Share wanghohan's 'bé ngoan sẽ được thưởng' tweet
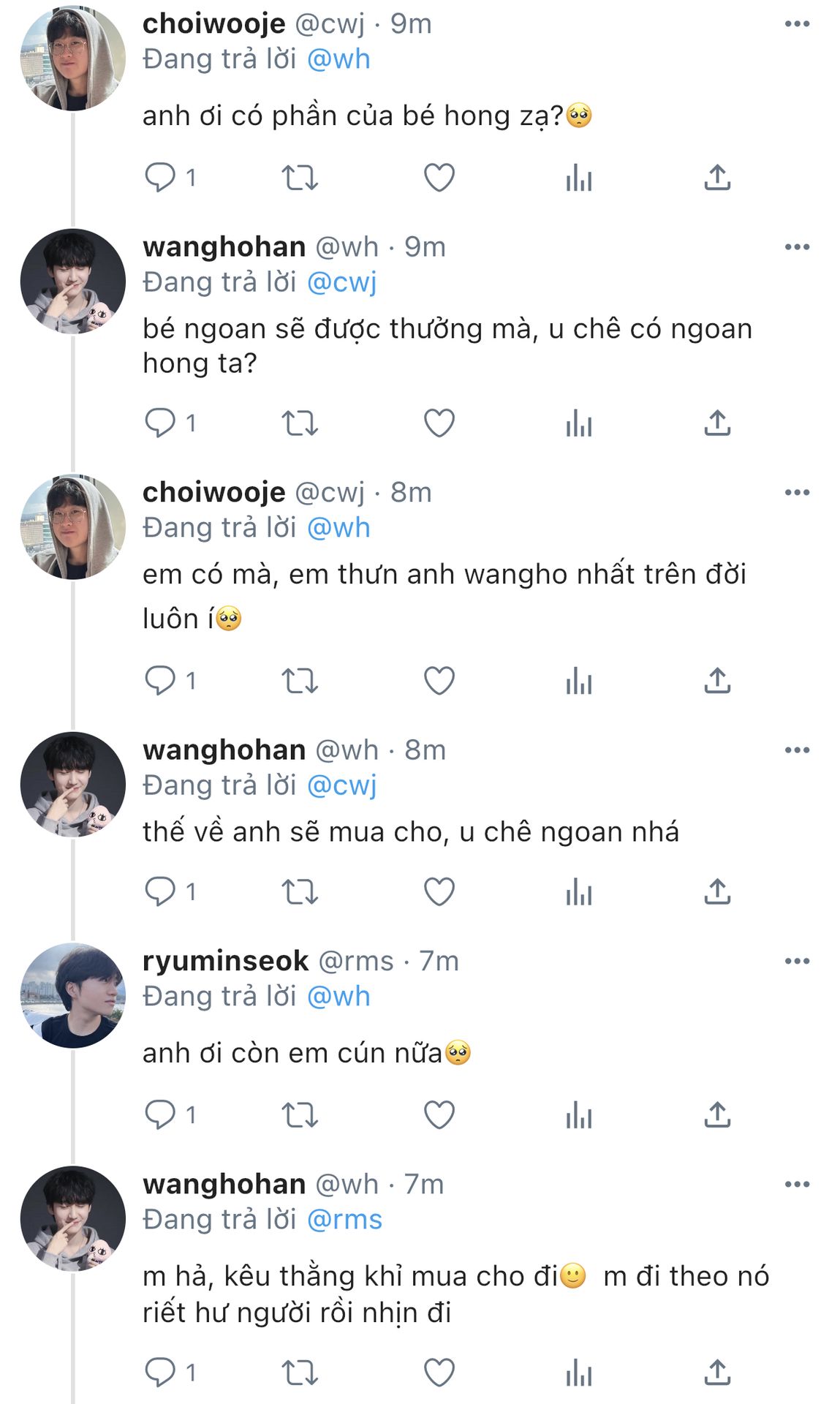The width and height of the screenshot is (840, 1404). point(717,423)
